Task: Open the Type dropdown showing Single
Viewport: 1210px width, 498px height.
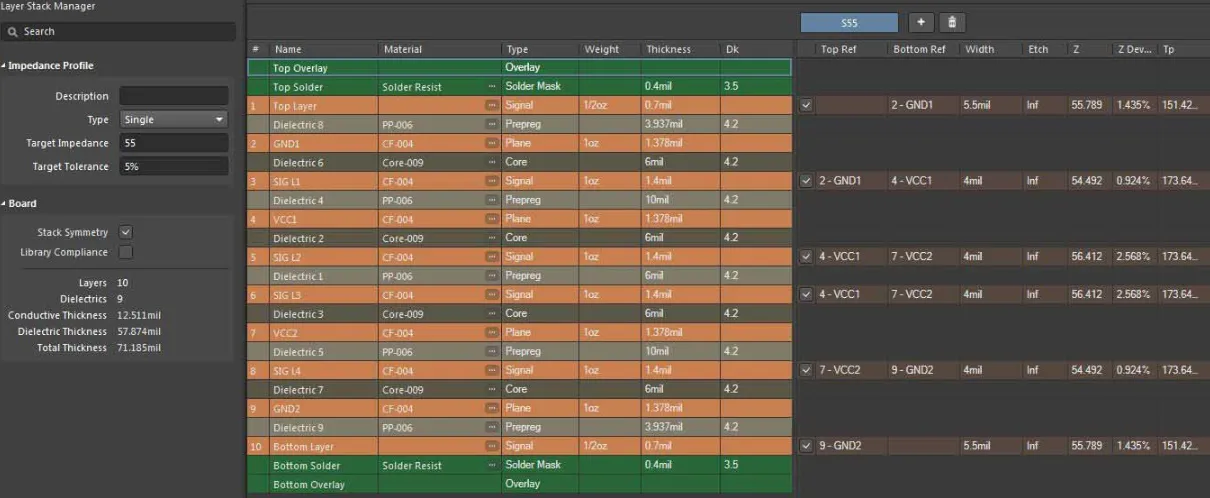Action: [173, 119]
